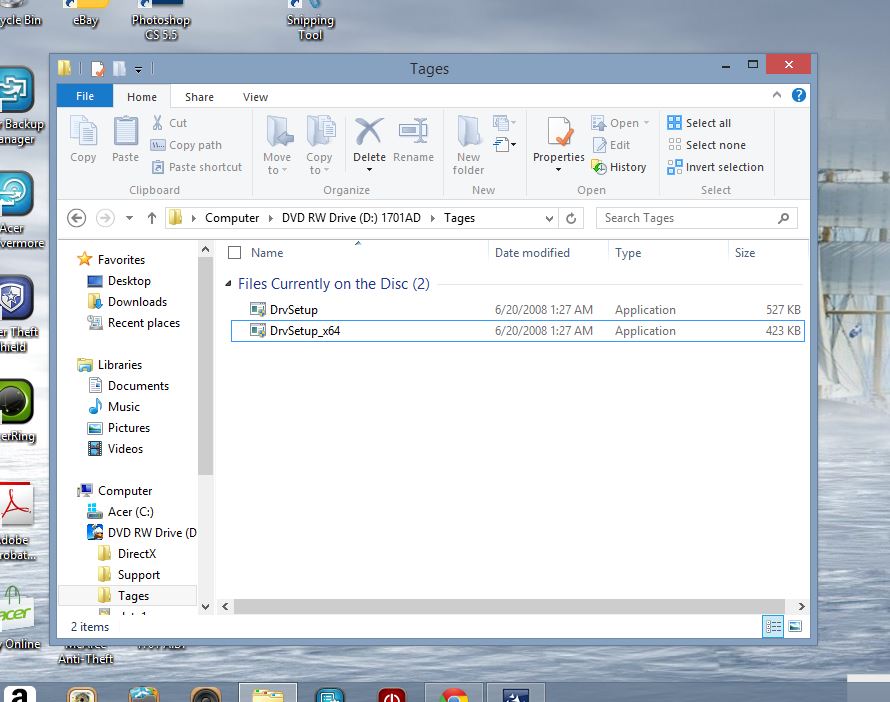Click the Delete icon in the ribbon
The image size is (890, 702).
(368, 142)
